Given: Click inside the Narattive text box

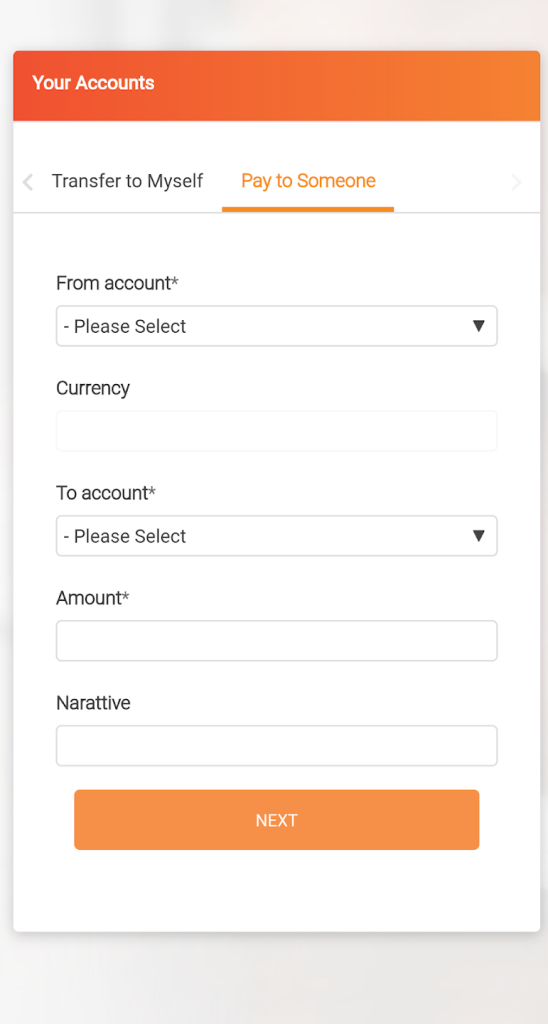Looking at the screenshot, I should (x=276, y=745).
